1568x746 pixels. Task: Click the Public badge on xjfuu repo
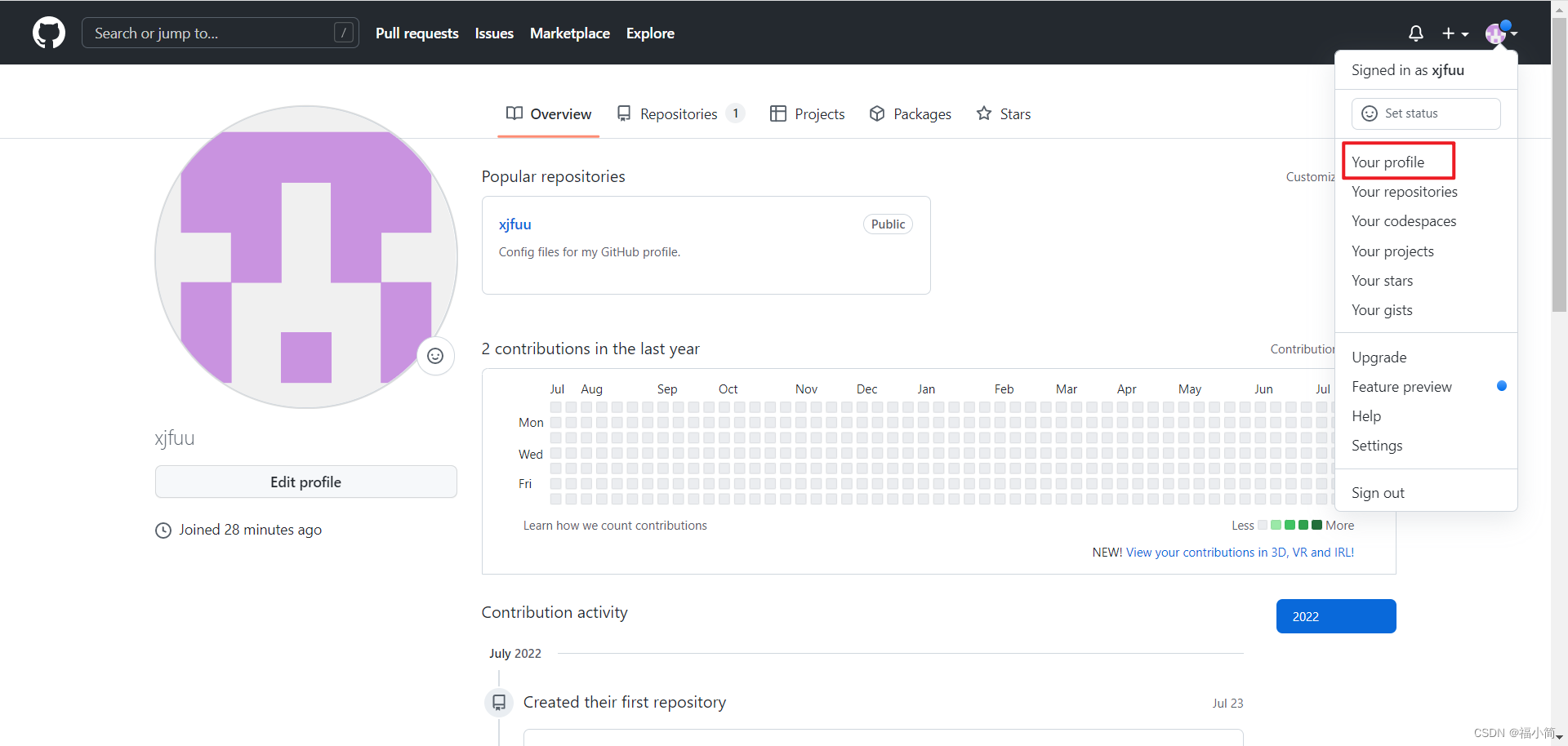pos(888,224)
